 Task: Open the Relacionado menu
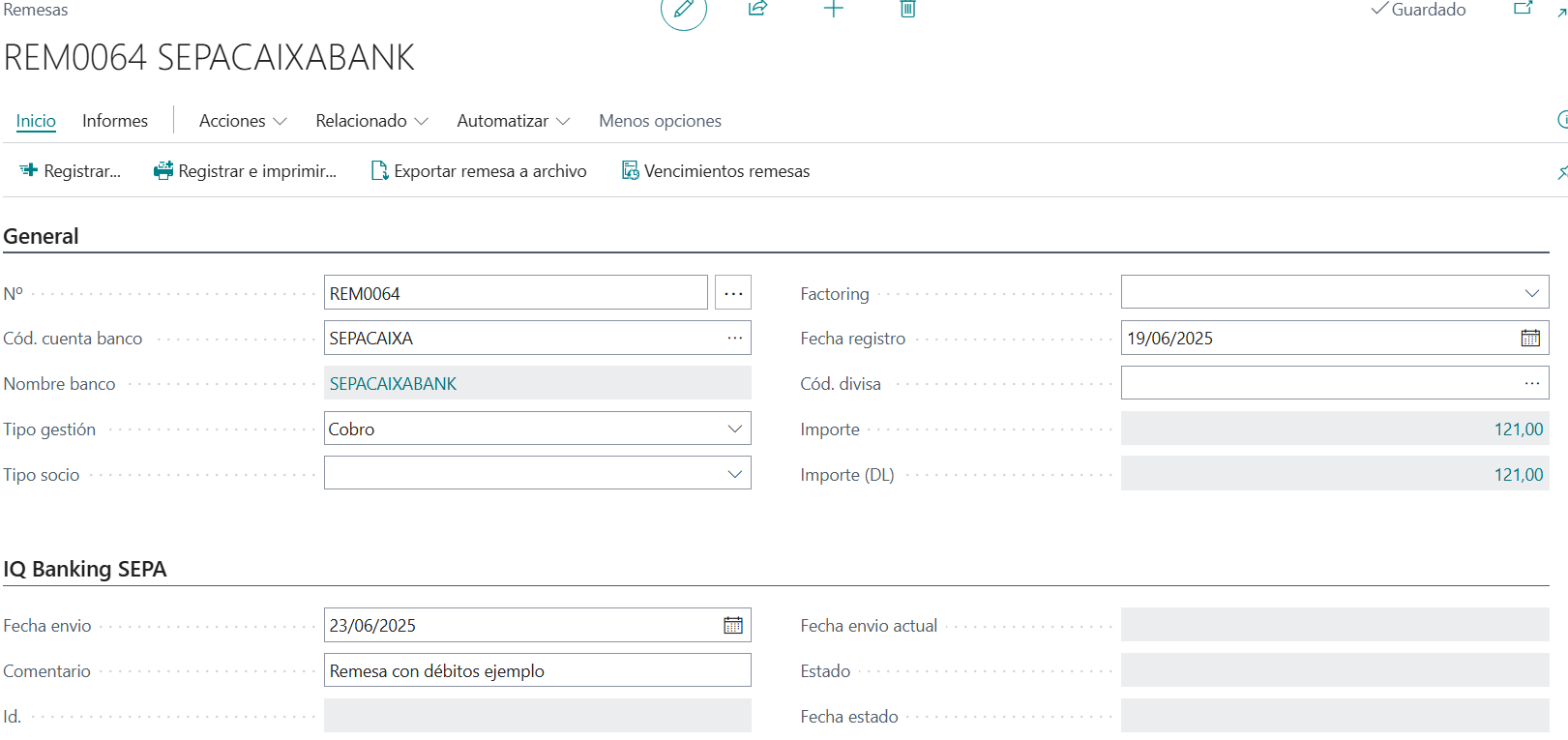[x=371, y=121]
